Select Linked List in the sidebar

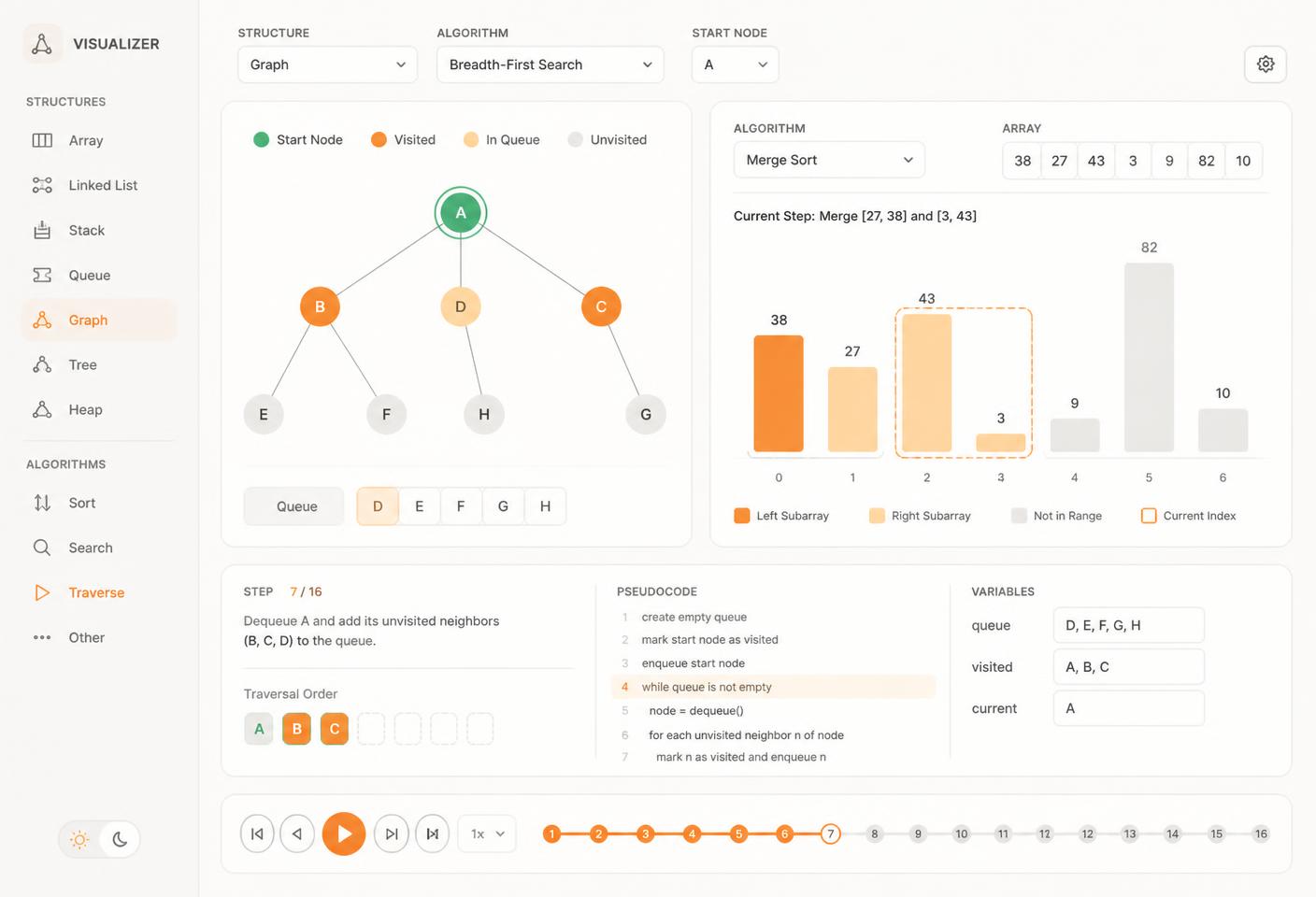pos(98,185)
